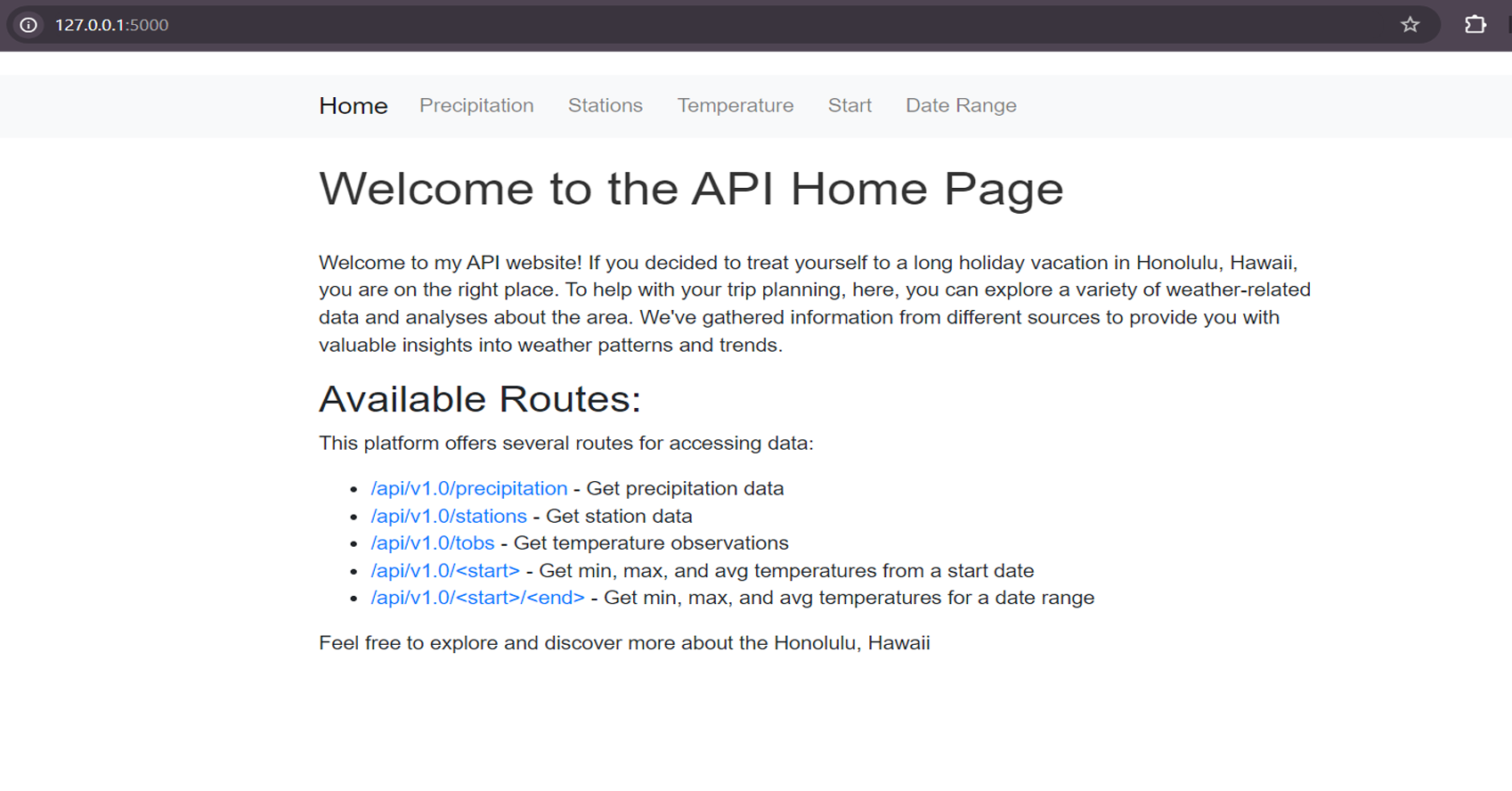Click the Start nav item
The height and width of the screenshot is (791, 1512).
(849, 106)
